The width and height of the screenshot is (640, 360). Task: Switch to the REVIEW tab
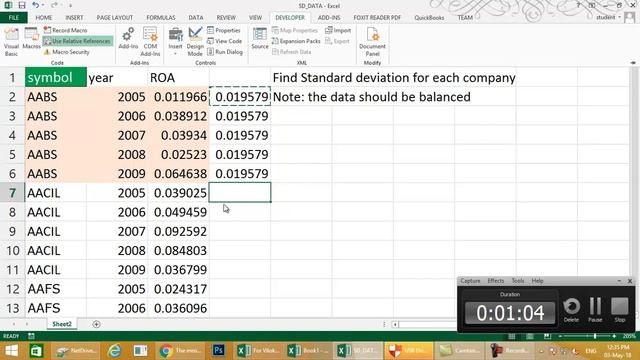(x=226, y=18)
